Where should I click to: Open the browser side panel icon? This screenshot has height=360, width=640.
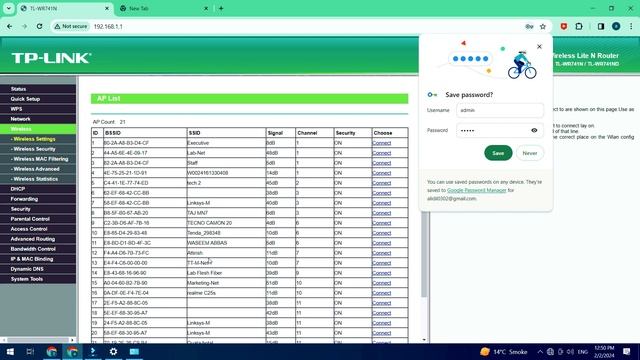[x=601, y=27]
